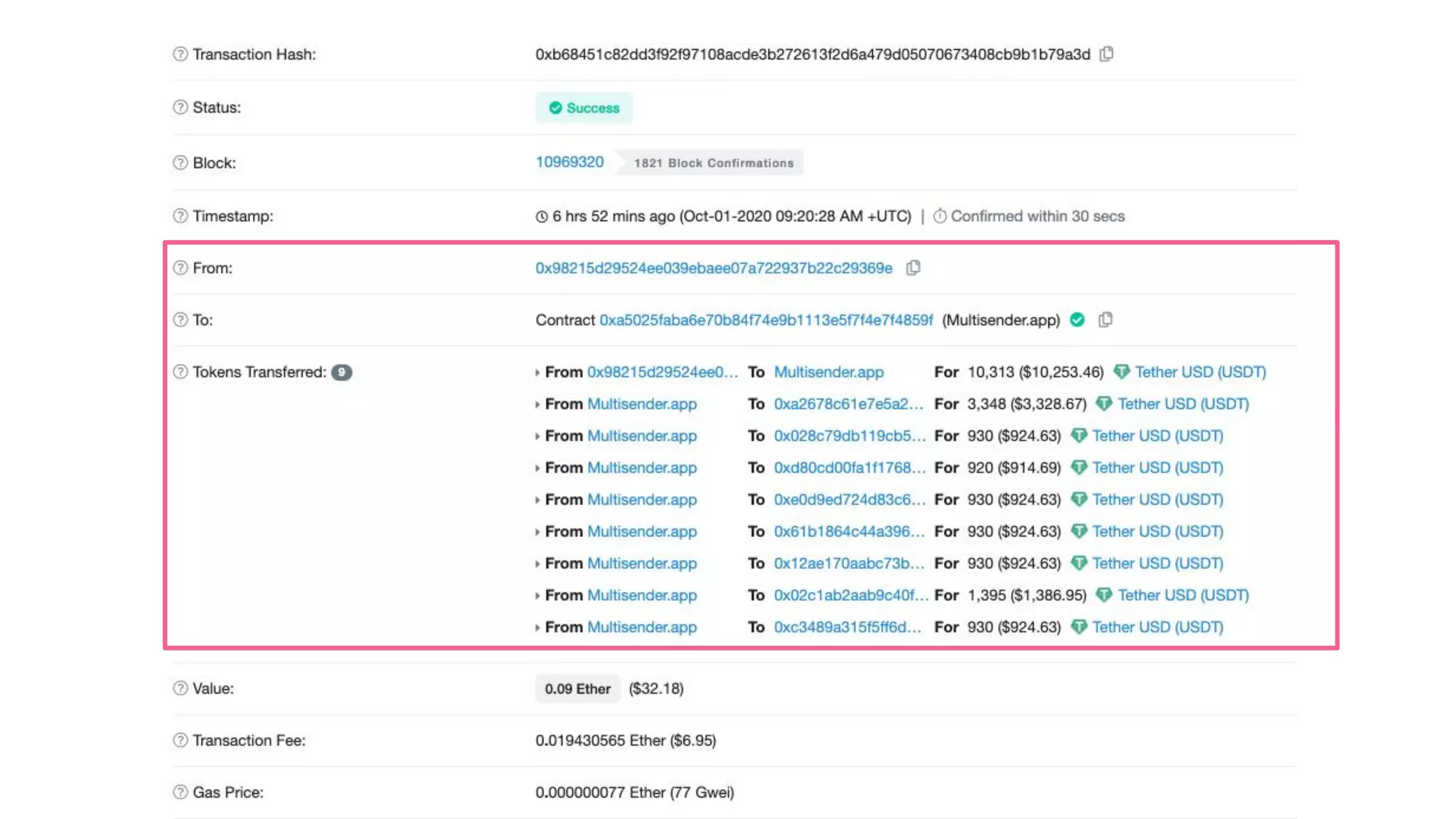
Task: Copy the From address icon
Action: (914, 268)
